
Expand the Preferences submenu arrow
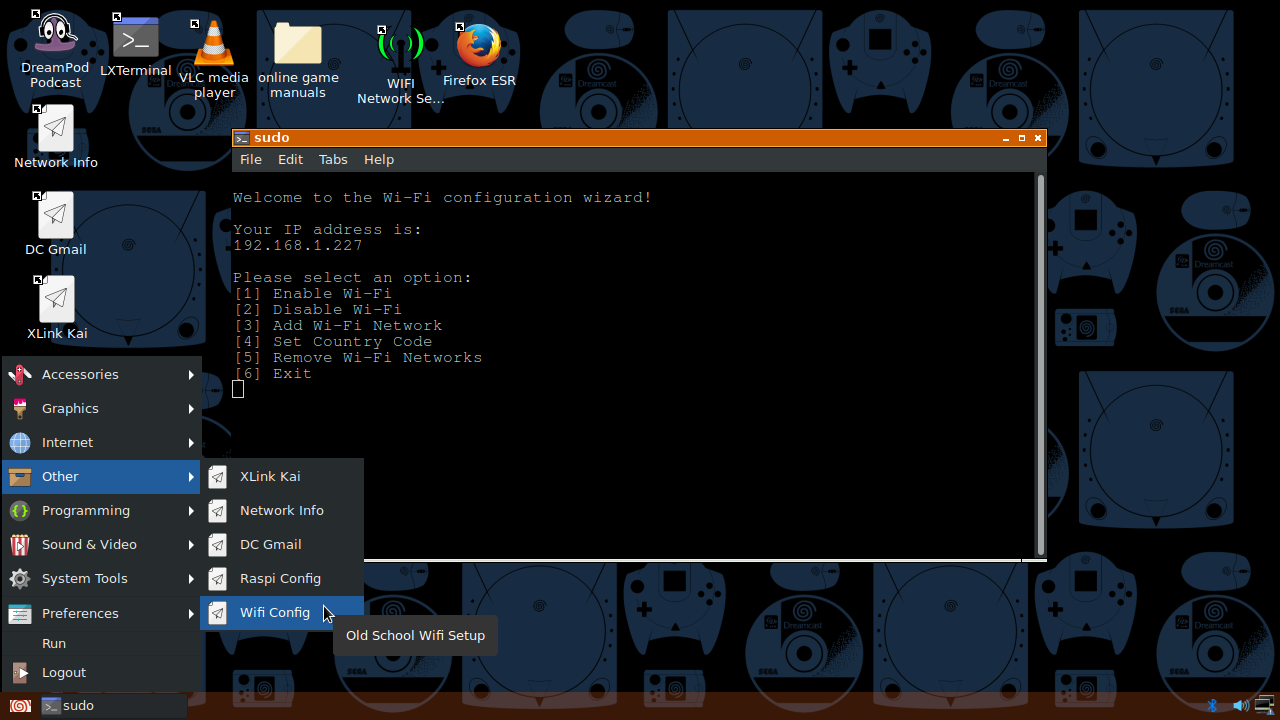click(191, 614)
